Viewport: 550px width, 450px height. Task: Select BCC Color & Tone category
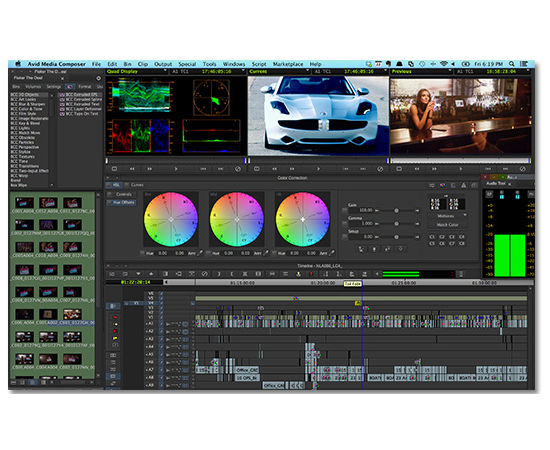coord(26,109)
